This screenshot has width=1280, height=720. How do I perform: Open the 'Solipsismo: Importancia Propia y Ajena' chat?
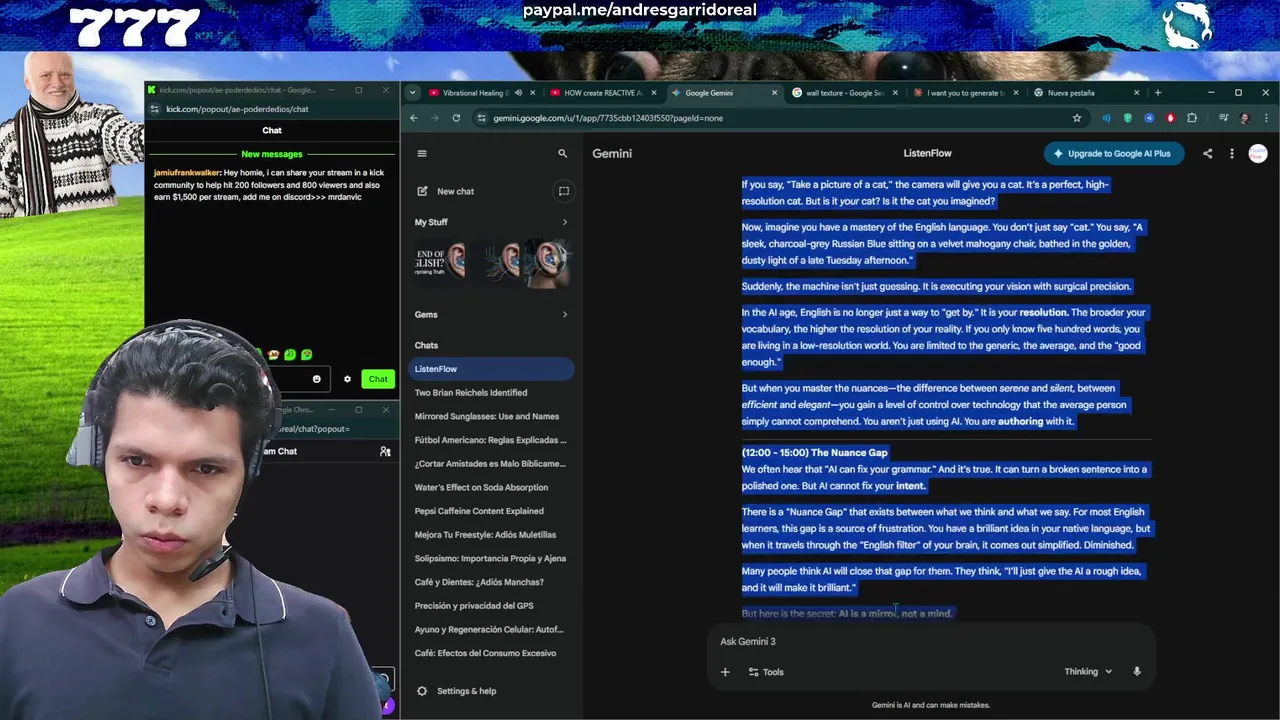490,558
